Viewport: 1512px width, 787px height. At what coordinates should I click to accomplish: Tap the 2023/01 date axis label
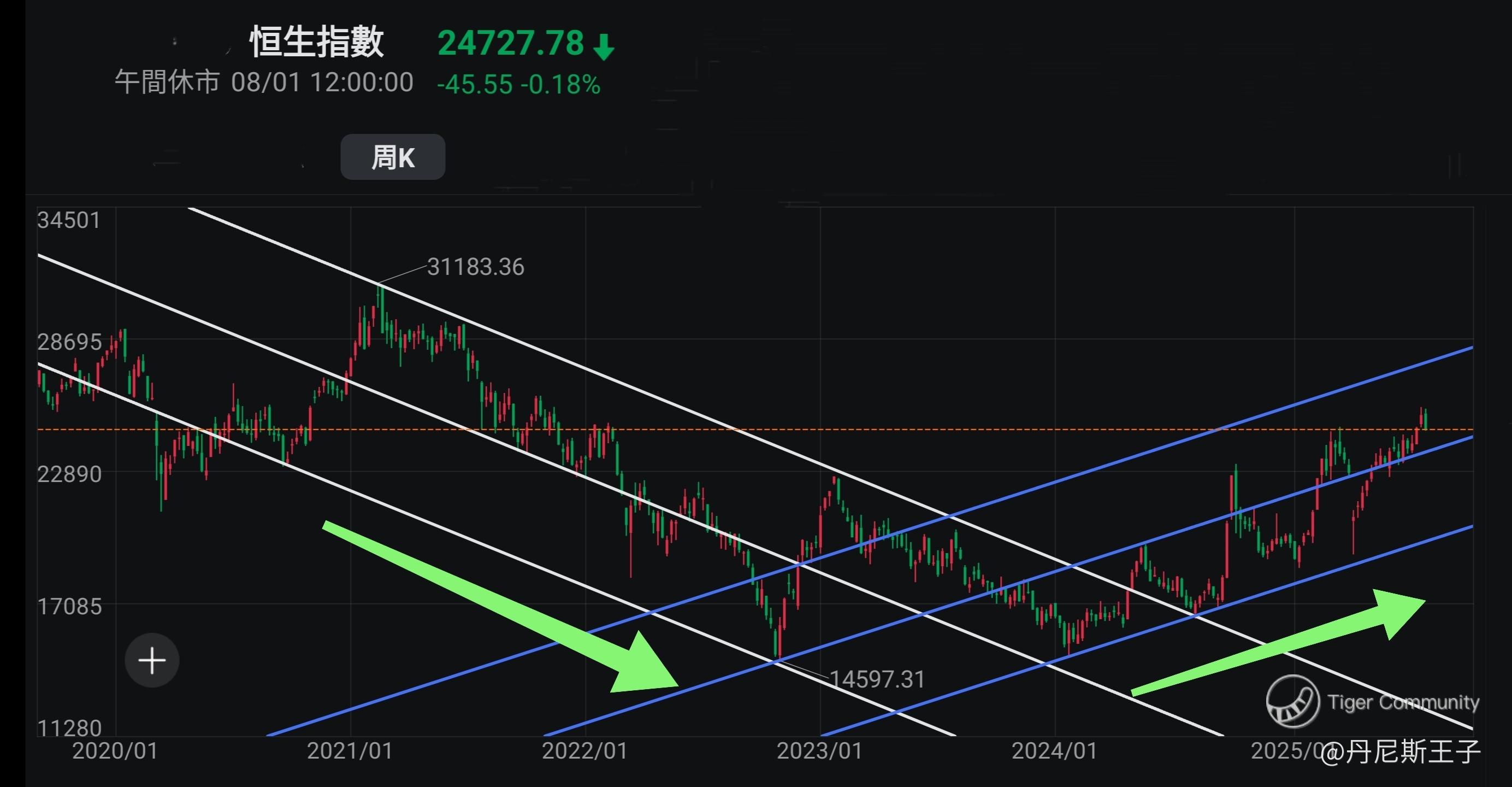[819, 750]
